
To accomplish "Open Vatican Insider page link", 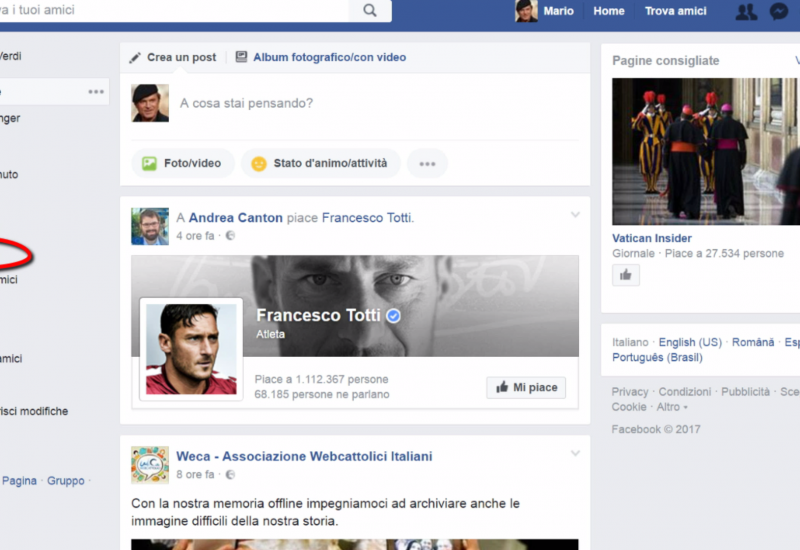I will click(652, 238).
